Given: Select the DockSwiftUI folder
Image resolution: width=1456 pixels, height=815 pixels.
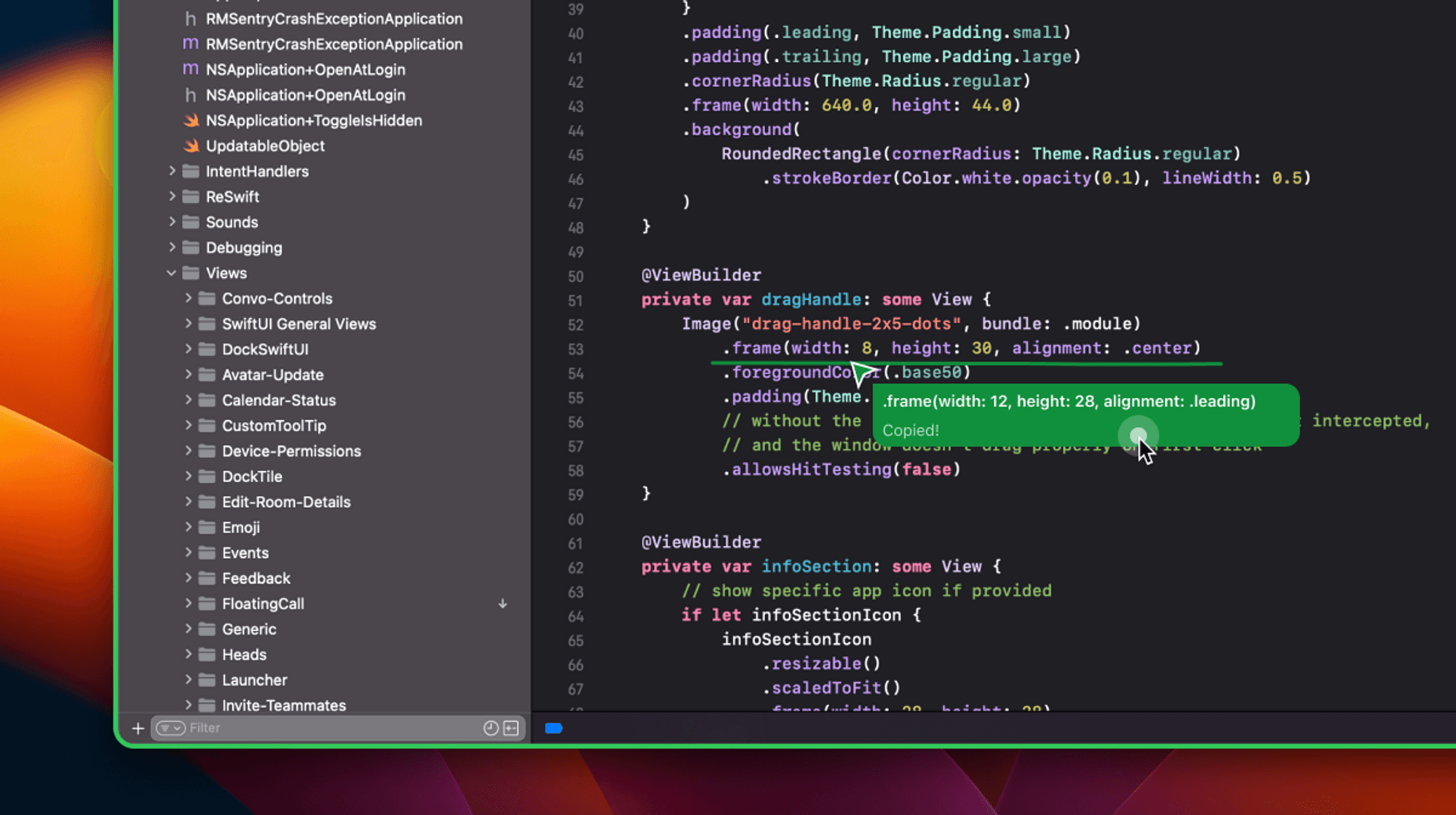Looking at the screenshot, I should click(x=265, y=350).
